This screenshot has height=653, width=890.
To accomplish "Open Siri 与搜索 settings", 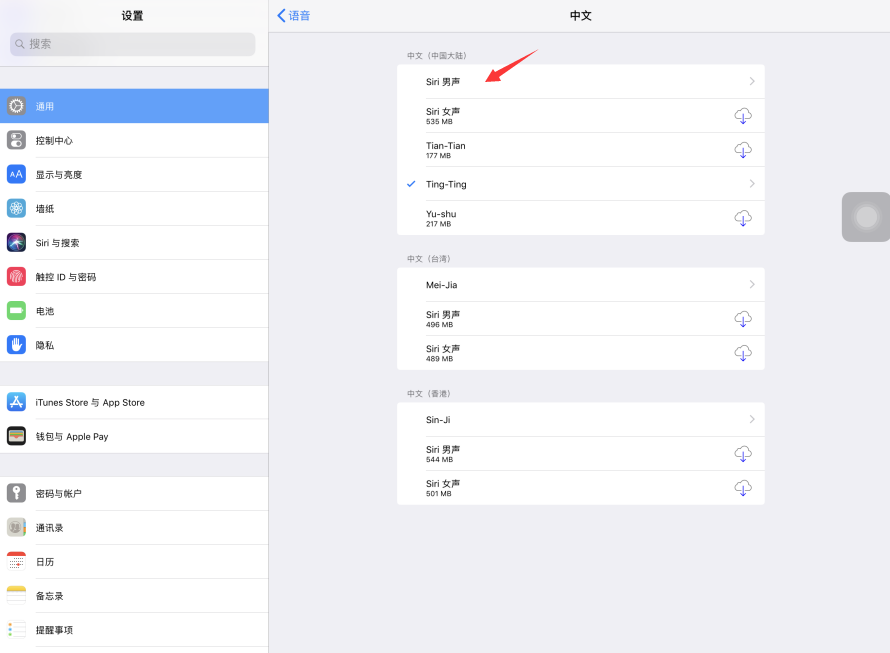I will [134, 242].
